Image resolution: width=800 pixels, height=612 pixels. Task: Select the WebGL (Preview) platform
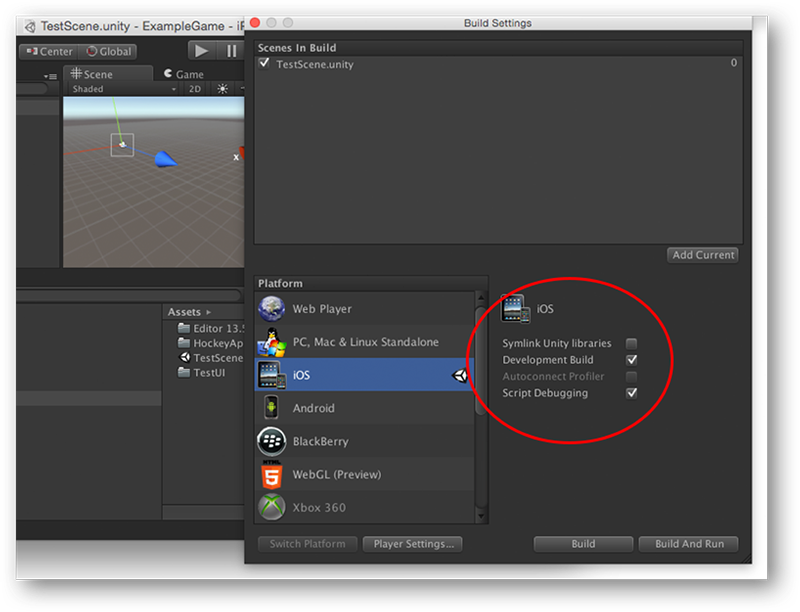tap(364, 474)
